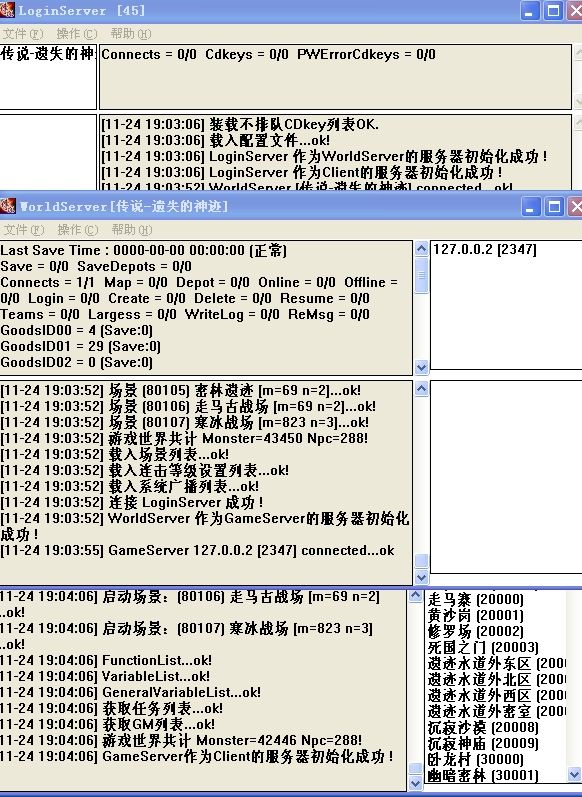The image size is (582, 797).
Task: Click the scroll-down arrow of the scene list
Action: (574, 775)
